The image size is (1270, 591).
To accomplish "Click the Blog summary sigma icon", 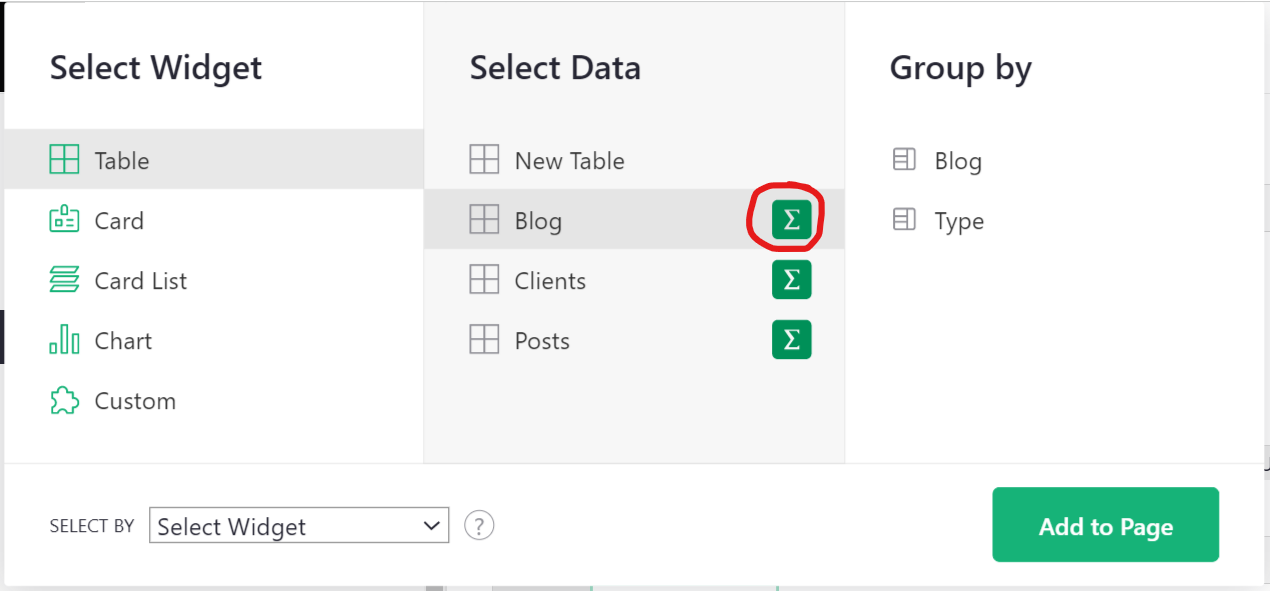I will tap(791, 220).
